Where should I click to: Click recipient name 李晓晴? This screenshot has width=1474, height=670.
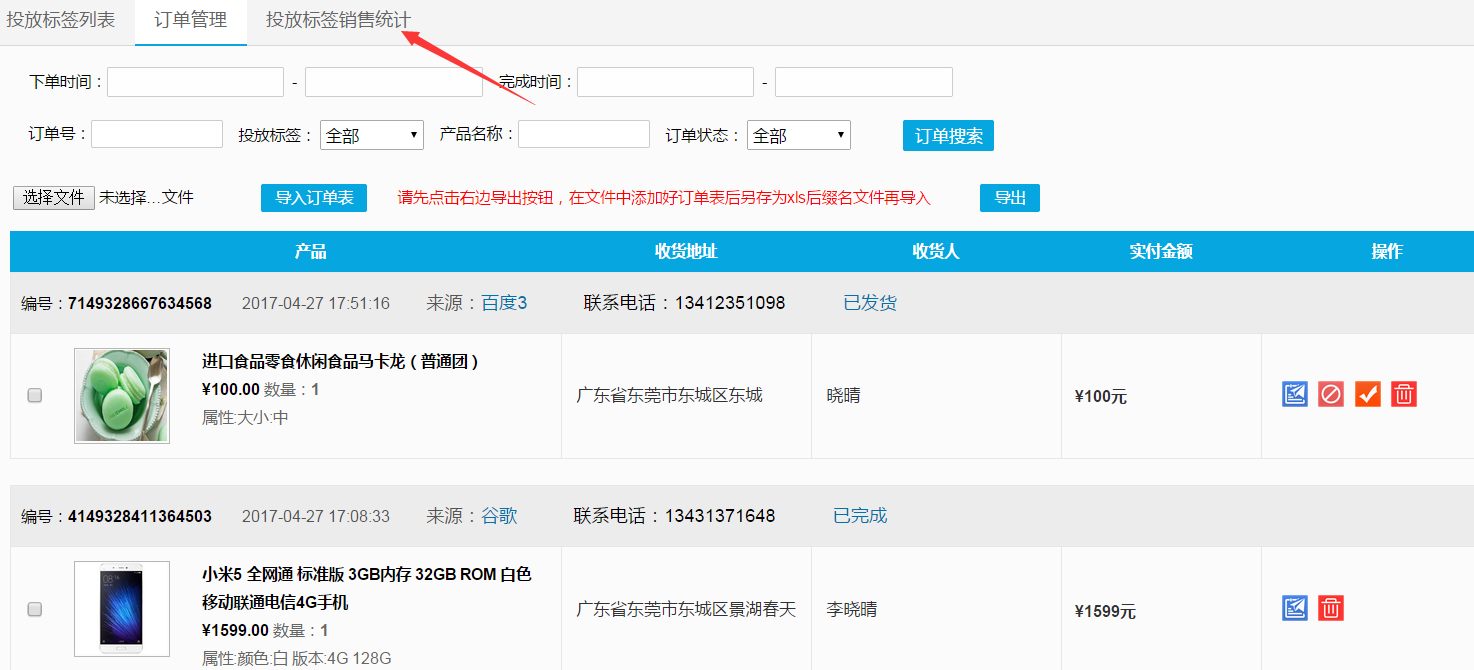[852, 609]
